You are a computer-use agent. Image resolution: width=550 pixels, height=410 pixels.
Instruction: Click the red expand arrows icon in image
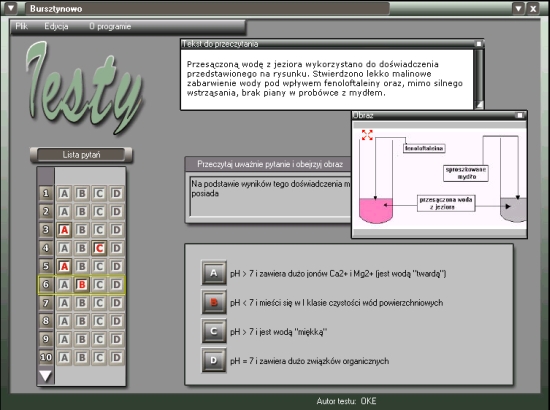tap(367, 135)
